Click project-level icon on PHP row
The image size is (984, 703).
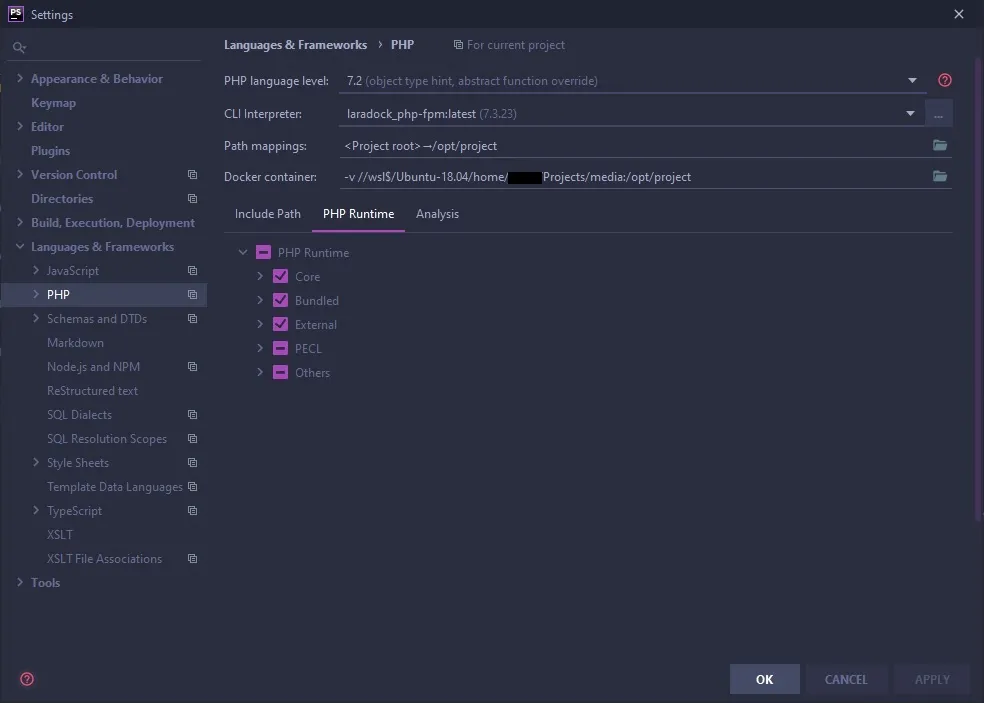click(x=193, y=294)
